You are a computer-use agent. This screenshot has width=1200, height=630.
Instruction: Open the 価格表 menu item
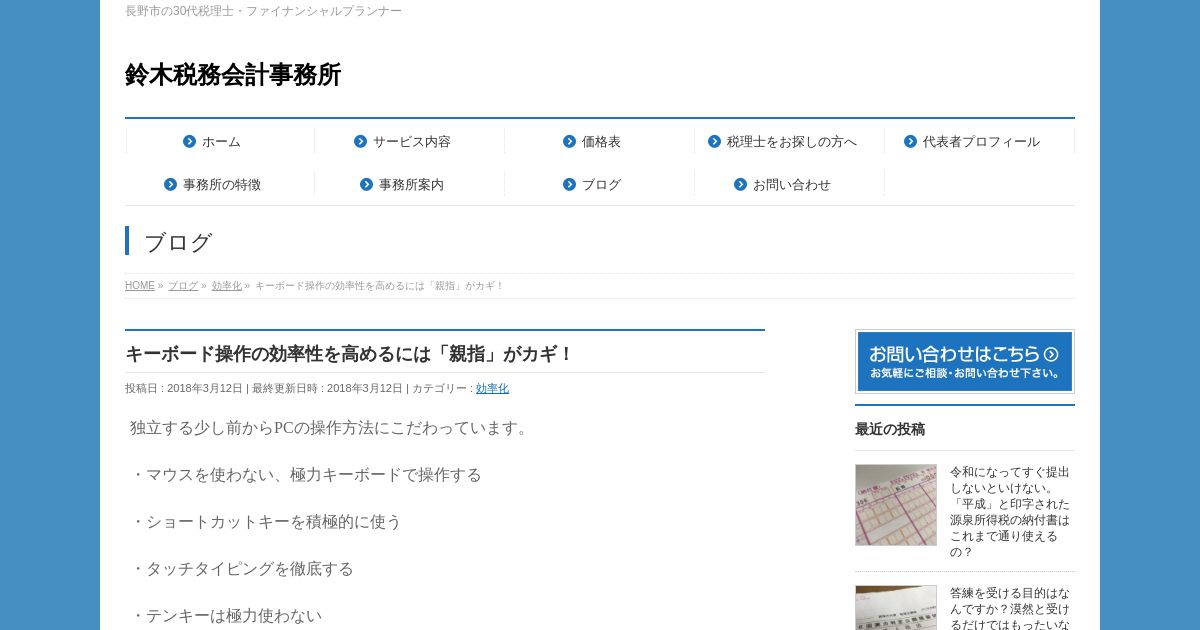pyautogui.click(x=600, y=142)
